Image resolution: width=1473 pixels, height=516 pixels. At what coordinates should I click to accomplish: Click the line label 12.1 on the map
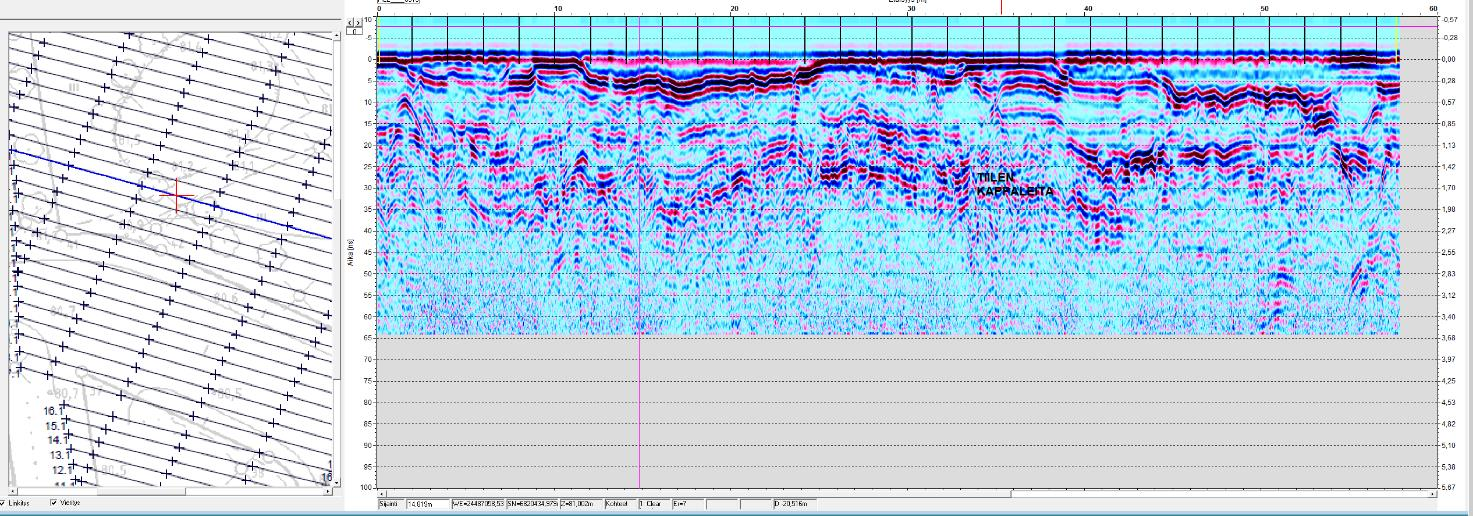[x=63, y=470]
